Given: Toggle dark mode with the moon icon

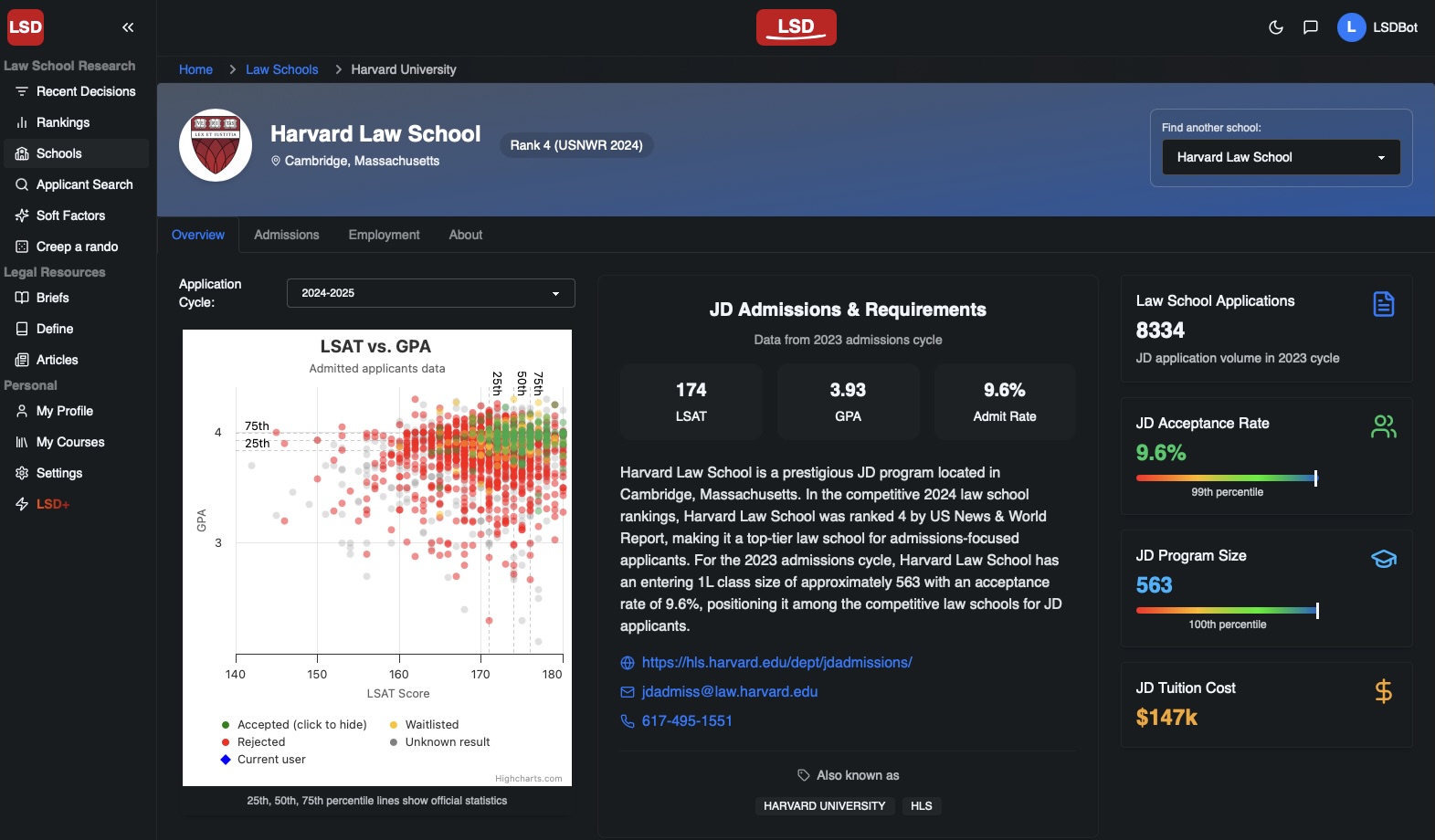Looking at the screenshot, I should pyautogui.click(x=1276, y=27).
